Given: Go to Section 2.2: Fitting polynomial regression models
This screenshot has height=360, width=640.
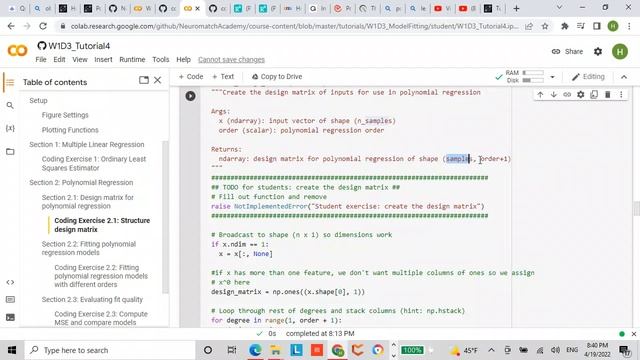Looking at the screenshot, I should [x=89, y=248].
